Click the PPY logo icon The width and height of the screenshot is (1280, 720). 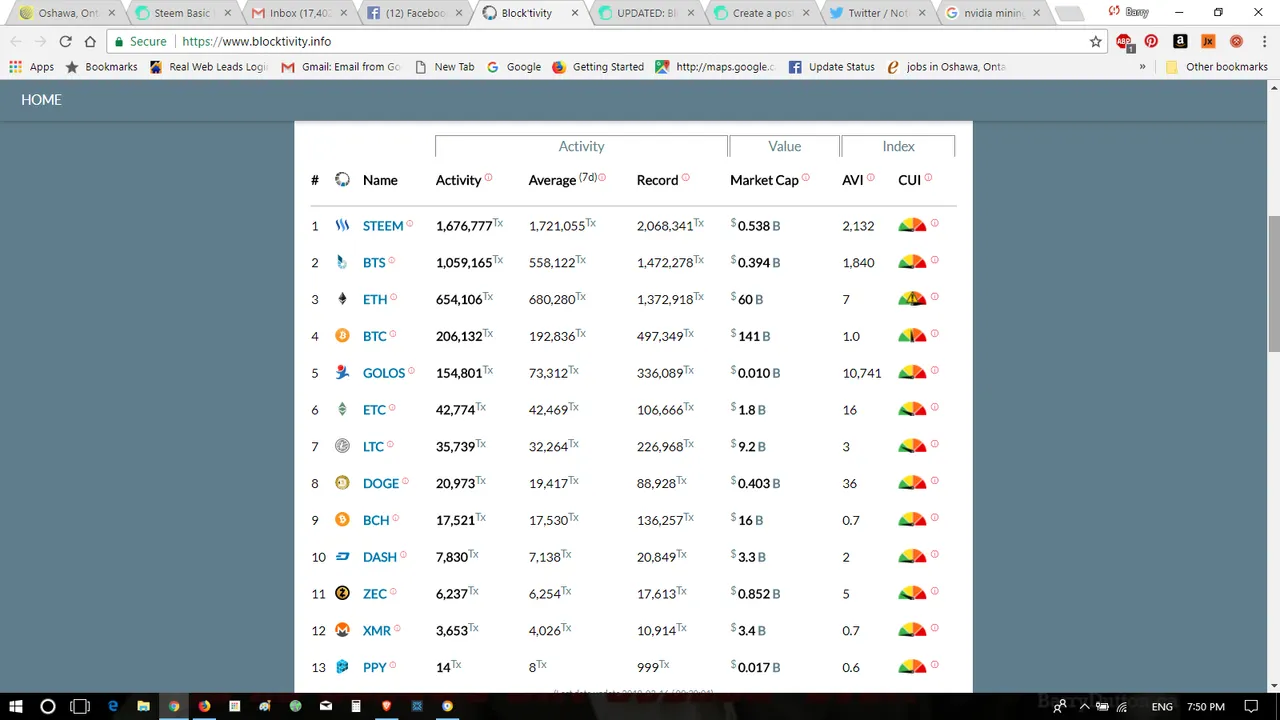342,667
